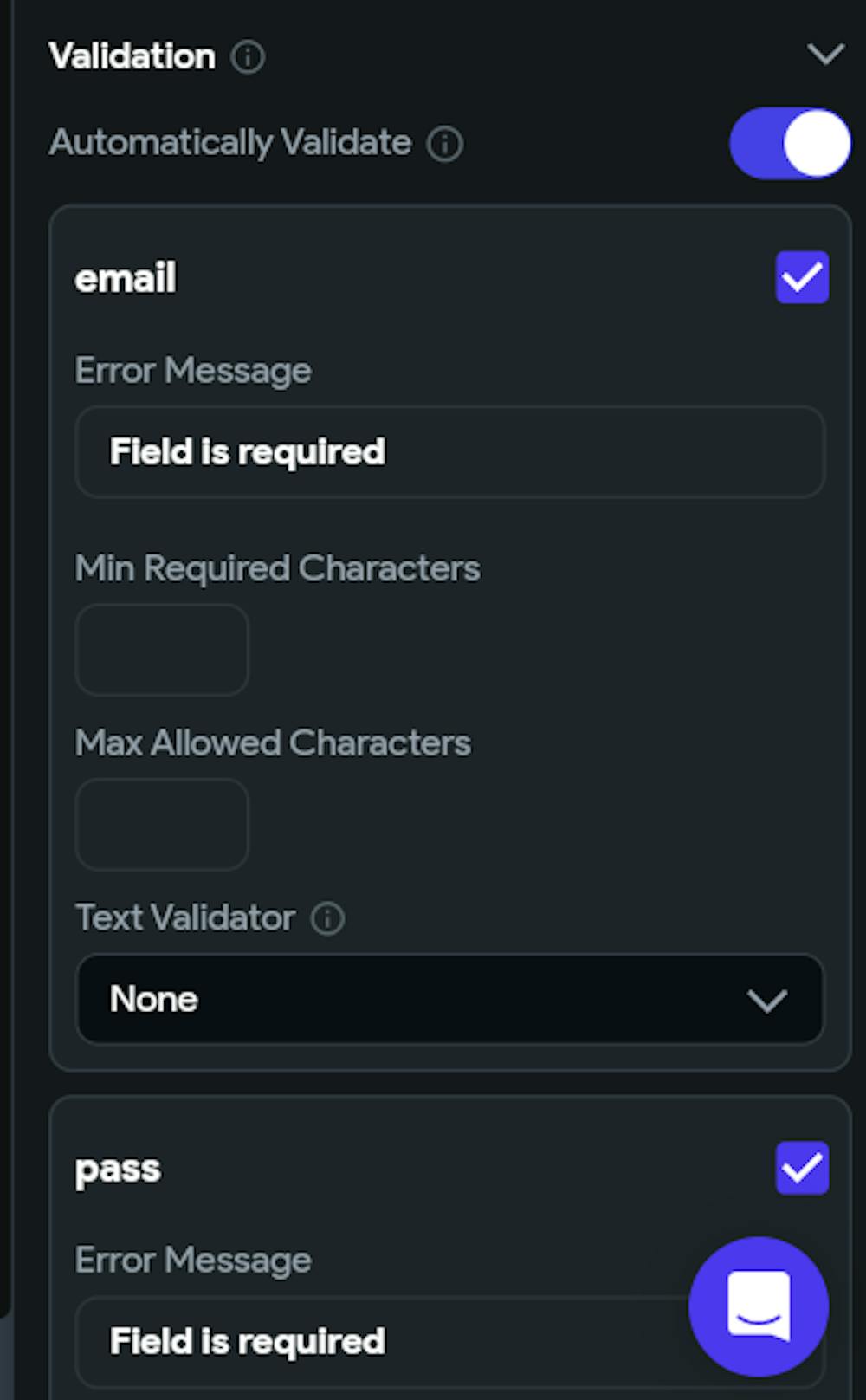
Task: Uncheck the pass validation checkbox
Action: 802,1168
